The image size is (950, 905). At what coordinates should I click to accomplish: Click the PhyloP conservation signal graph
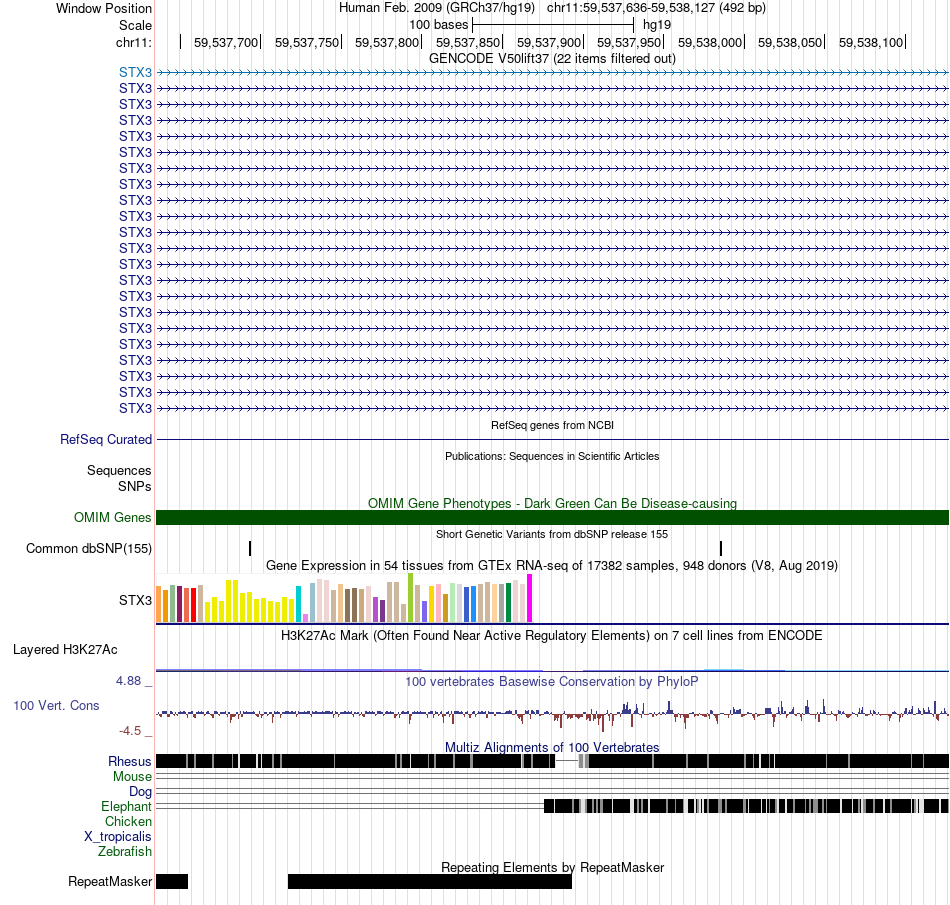pyautogui.click(x=552, y=714)
